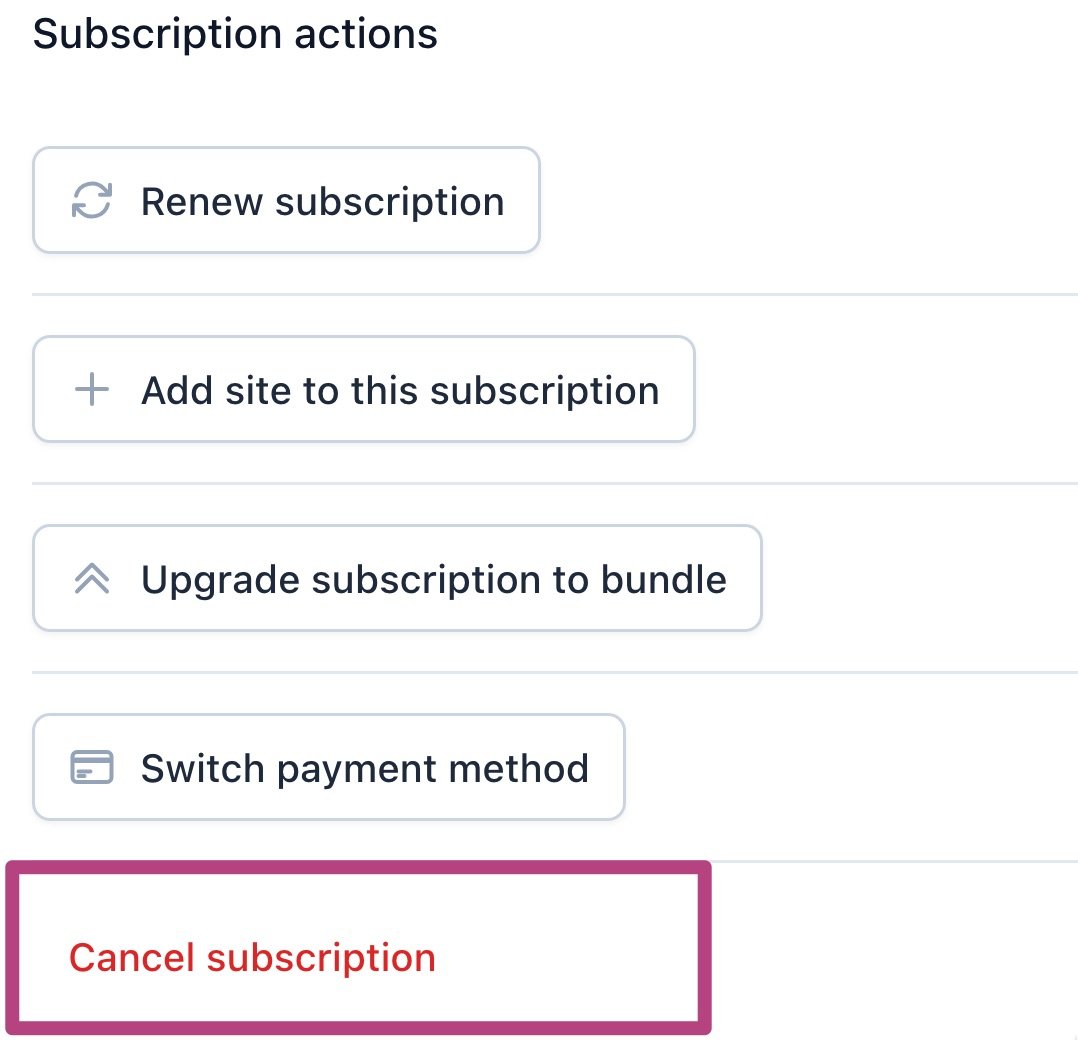Click the Upgrade subscription to bundle label

434,578
